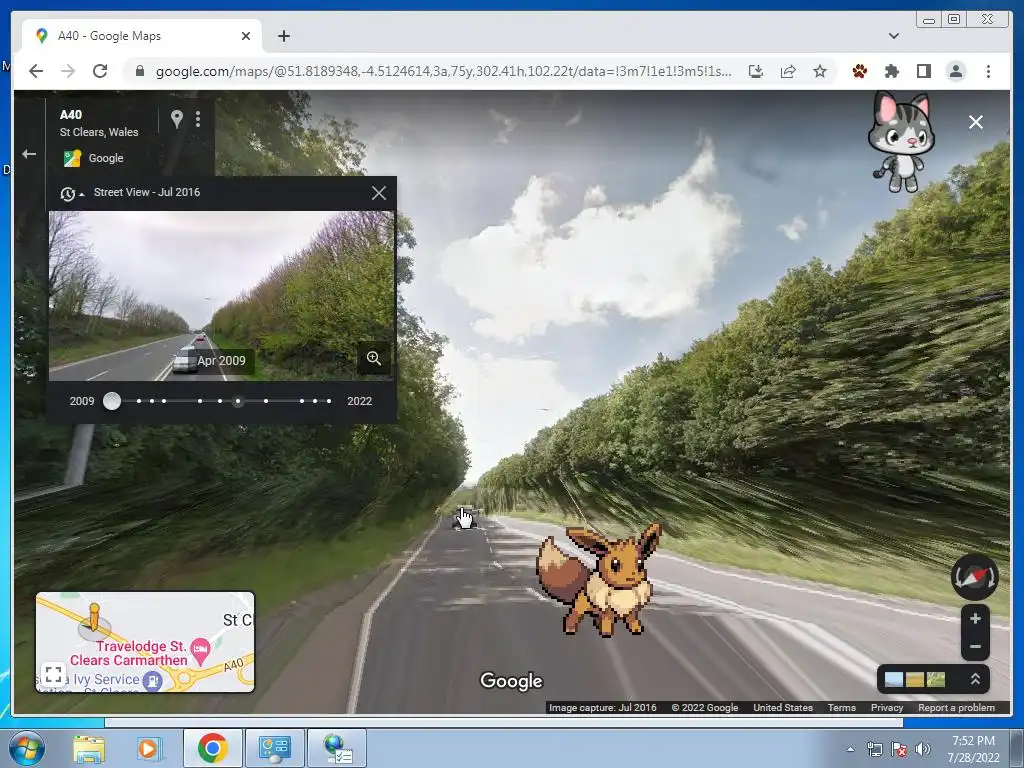The width and height of the screenshot is (1024, 768).
Task: Select the last timeline dot before 2022
Action: coord(328,401)
